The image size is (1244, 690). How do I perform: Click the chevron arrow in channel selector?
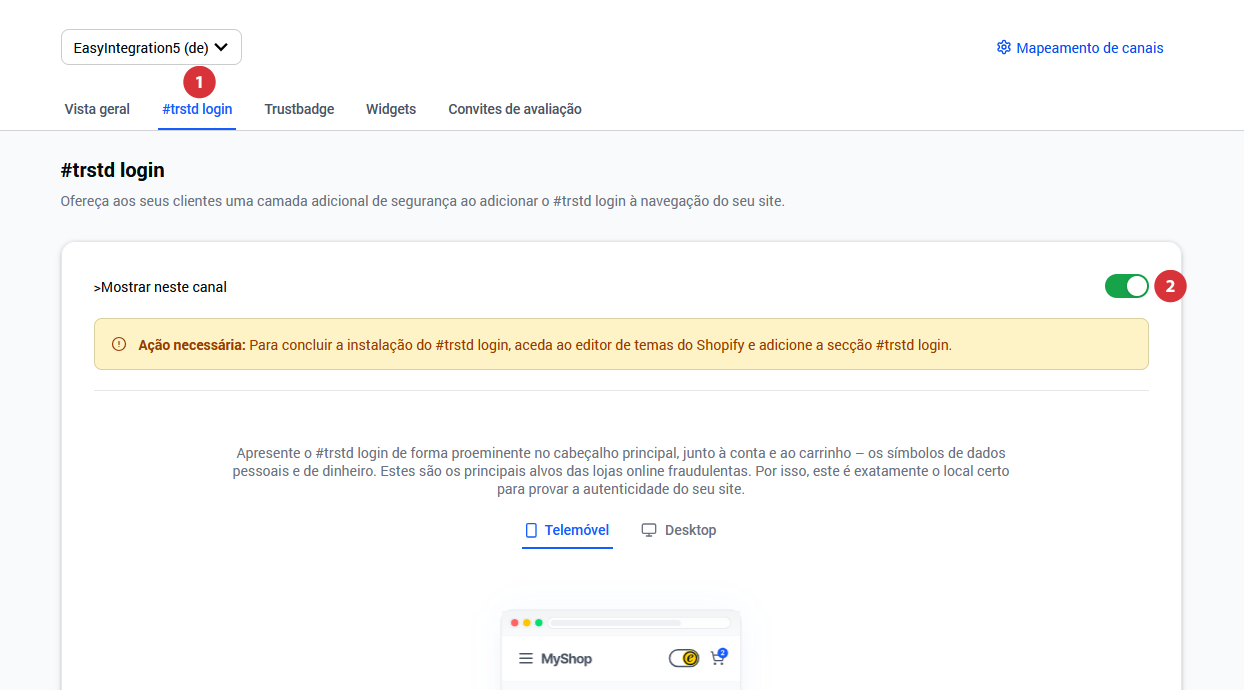pos(222,47)
